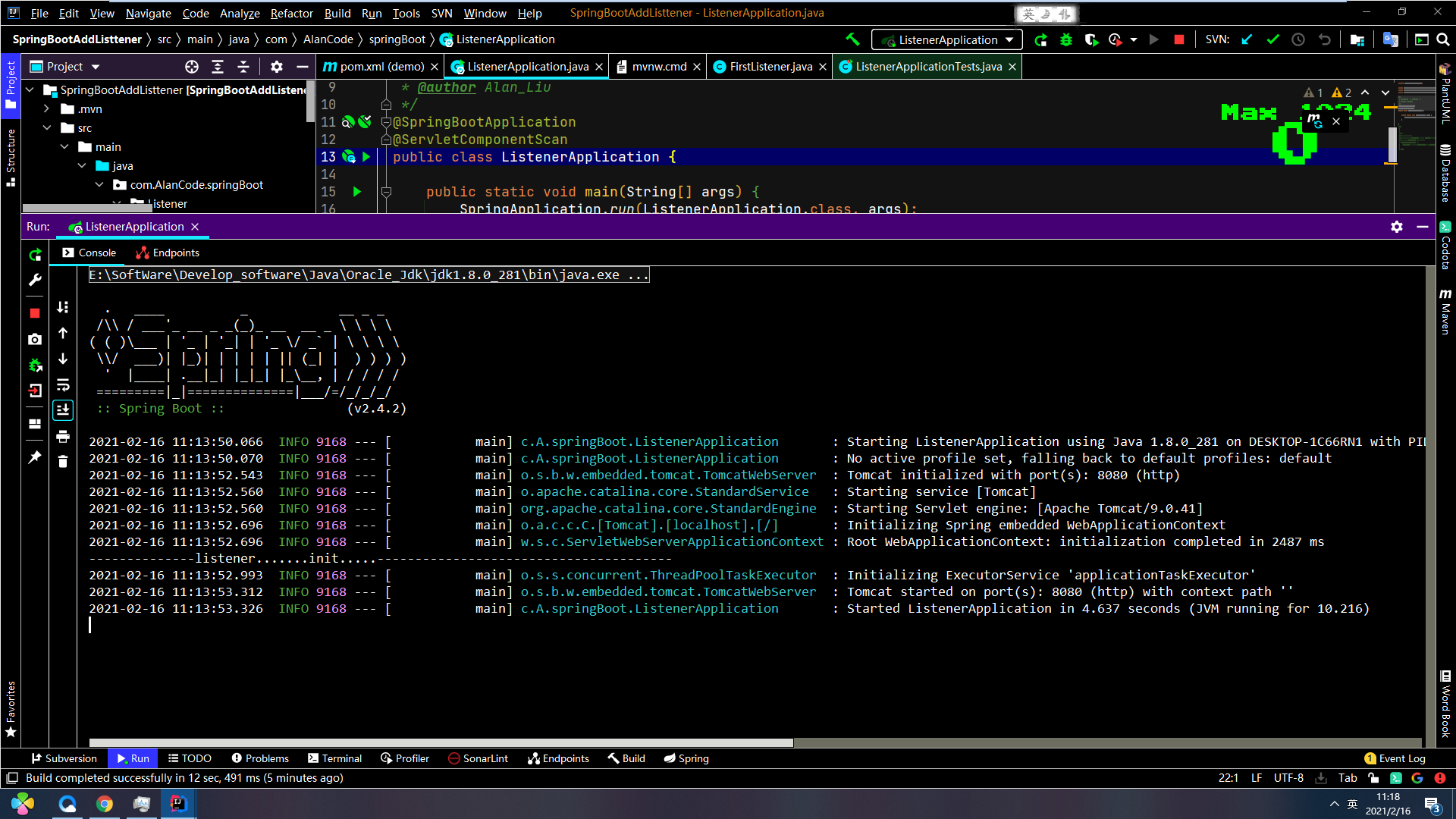Toggle the Project tool window stripe button
Screen dimensions: 1456x819
[x=11, y=85]
